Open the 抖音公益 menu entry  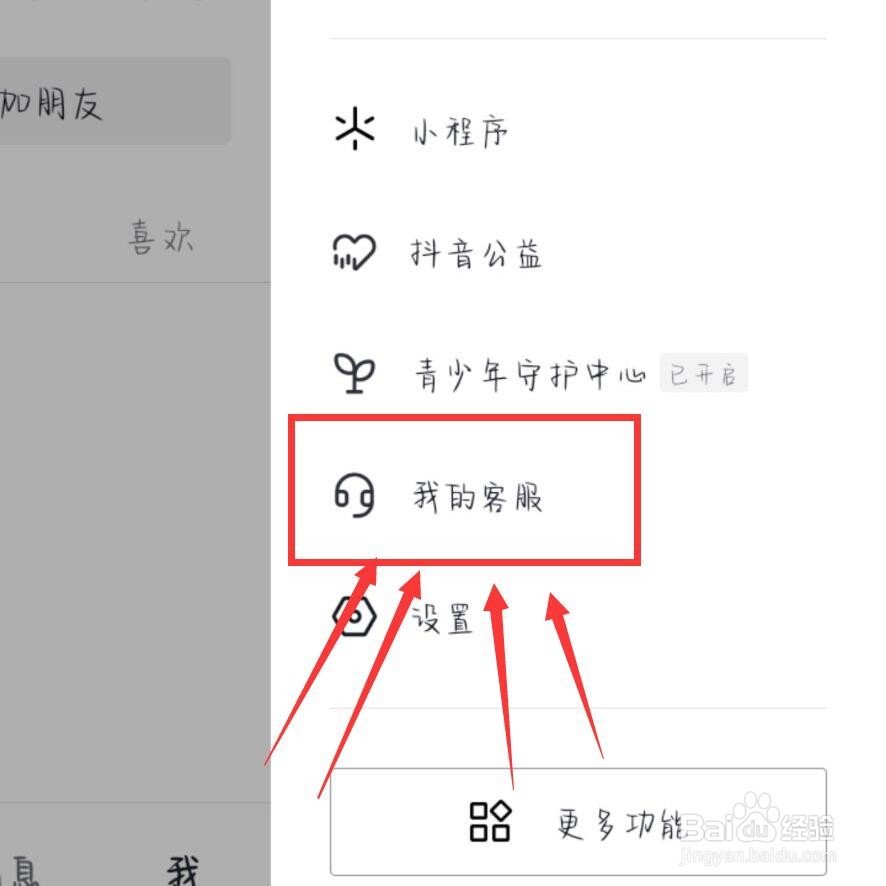[577, 253]
